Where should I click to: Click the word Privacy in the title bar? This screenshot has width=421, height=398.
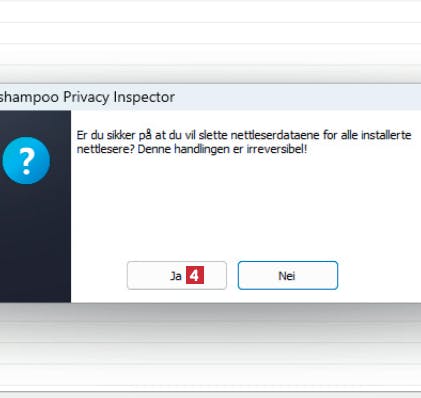click(86, 97)
